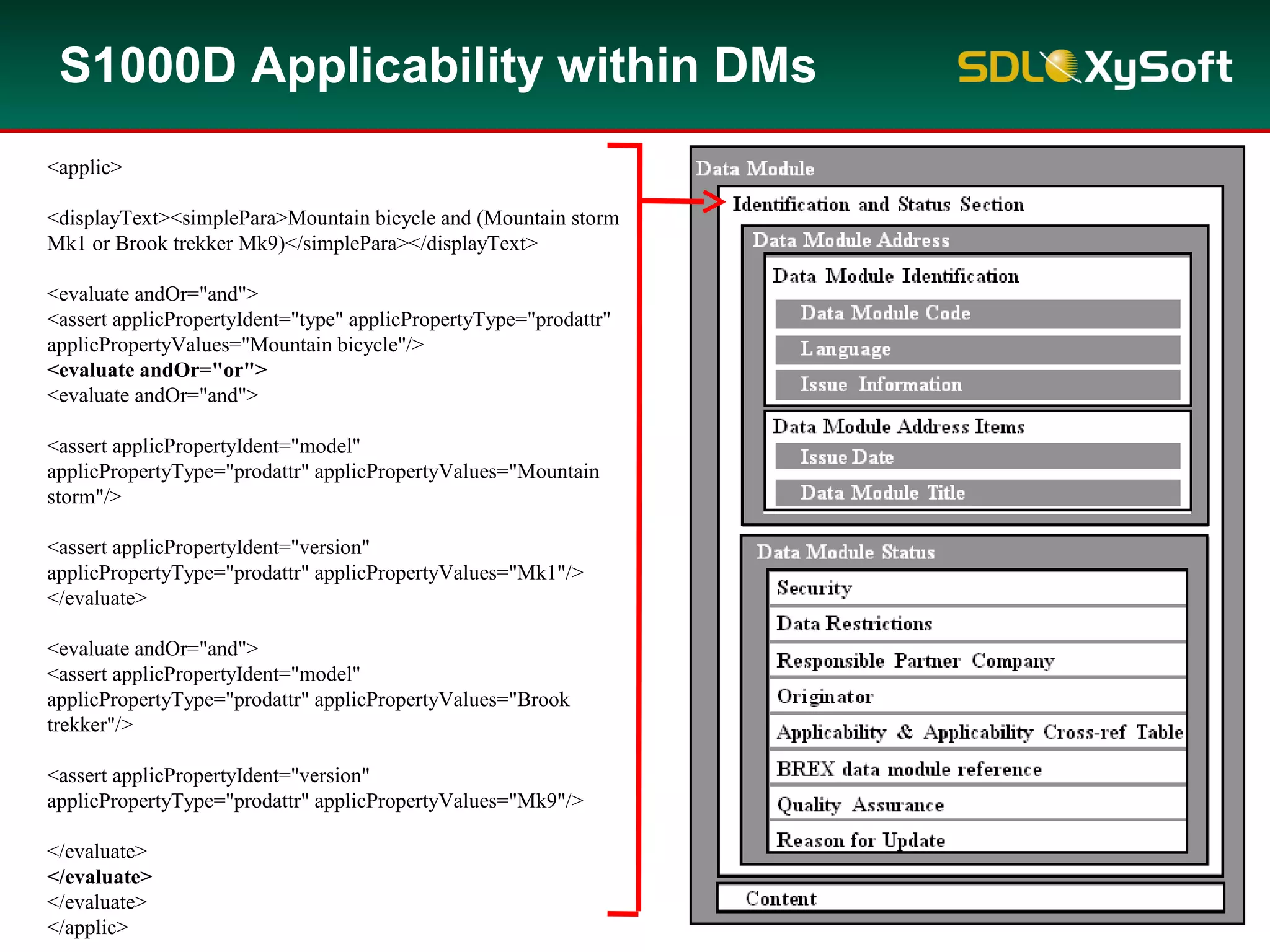Click the Data Module Status heading
Viewport: 1270px width, 952px height.
click(845, 552)
